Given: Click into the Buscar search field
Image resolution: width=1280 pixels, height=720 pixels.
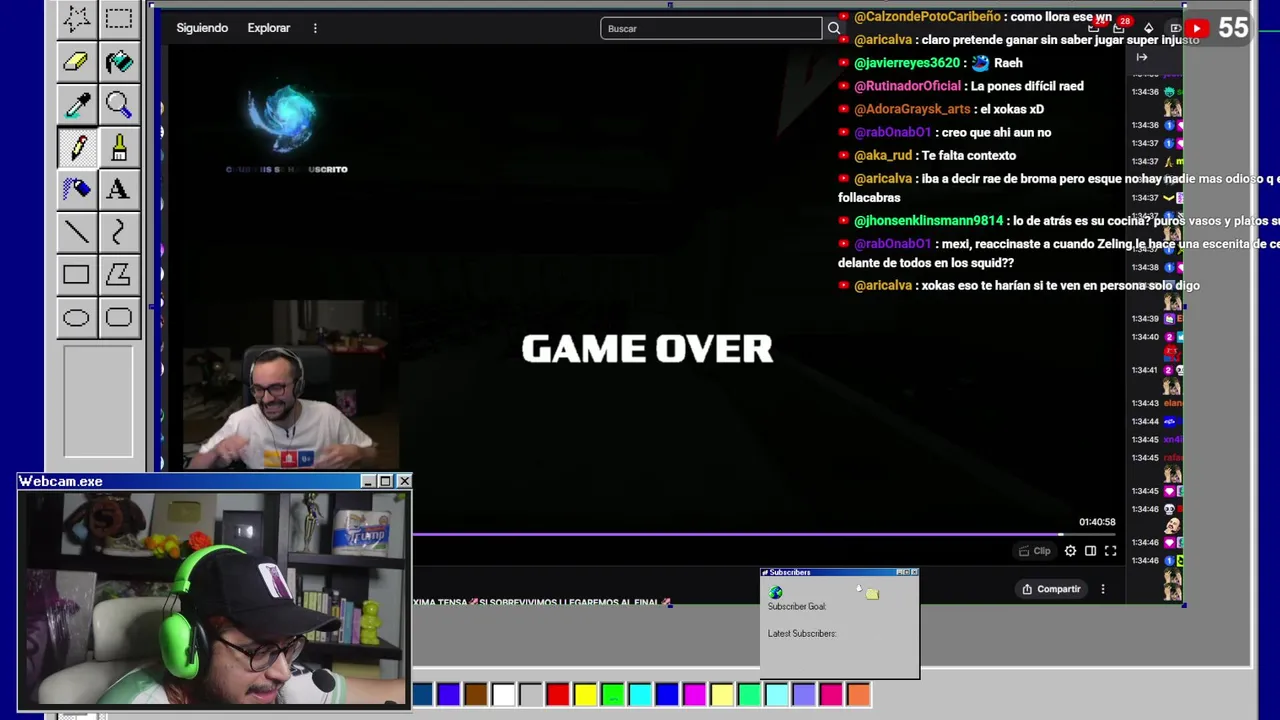Looking at the screenshot, I should tap(711, 28).
